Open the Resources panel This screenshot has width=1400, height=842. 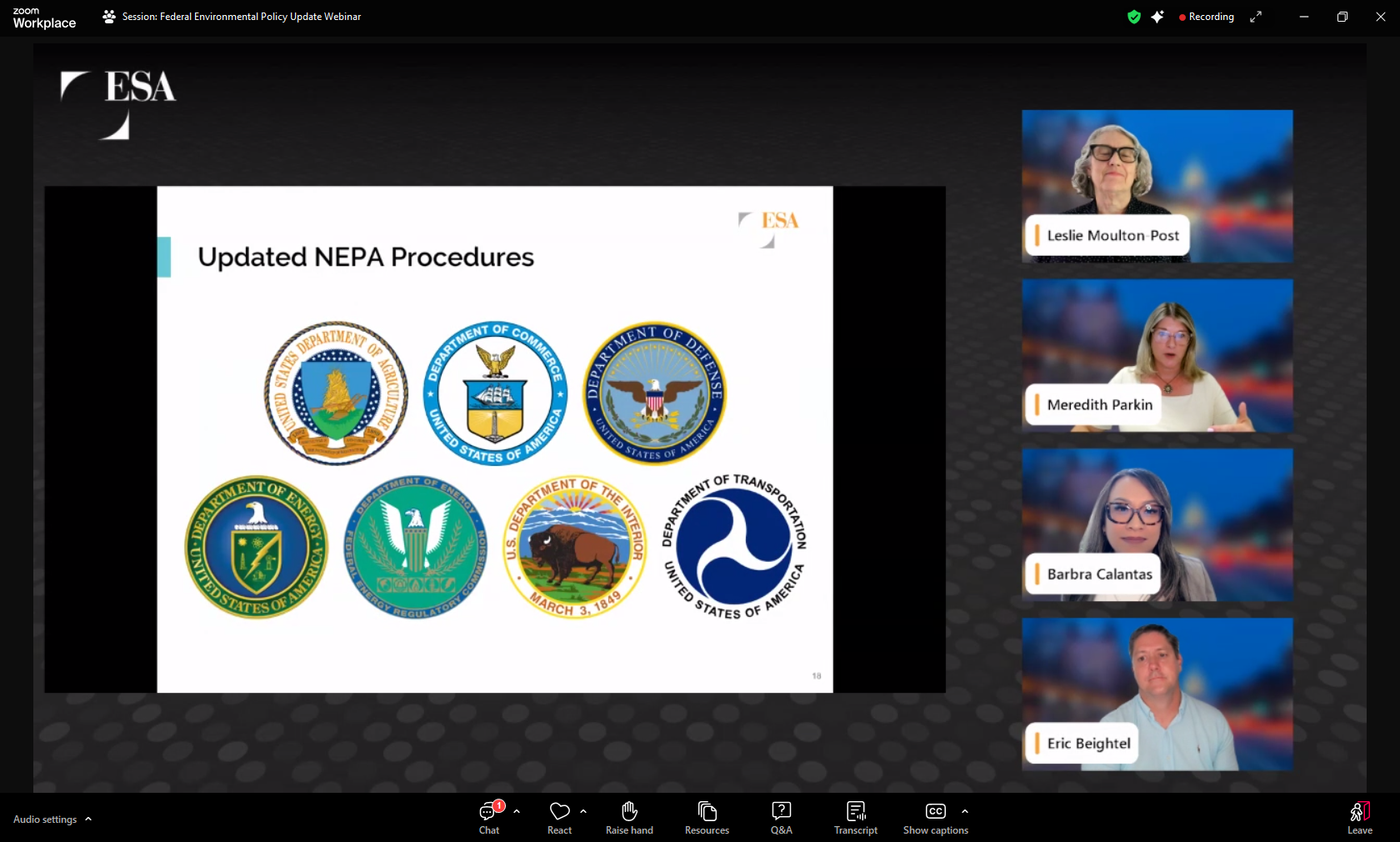click(707, 817)
